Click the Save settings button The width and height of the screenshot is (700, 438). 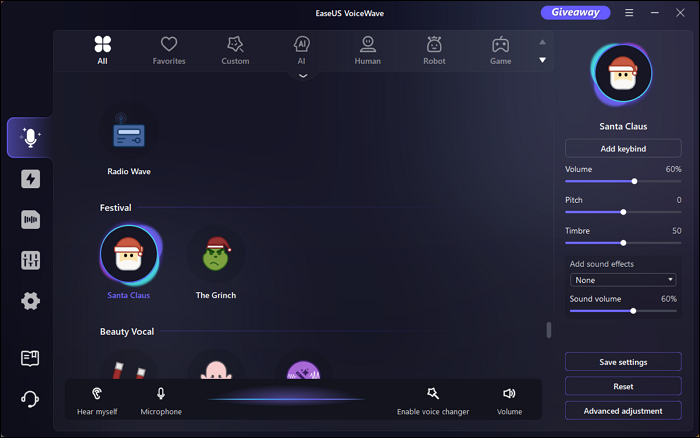(x=623, y=361)
